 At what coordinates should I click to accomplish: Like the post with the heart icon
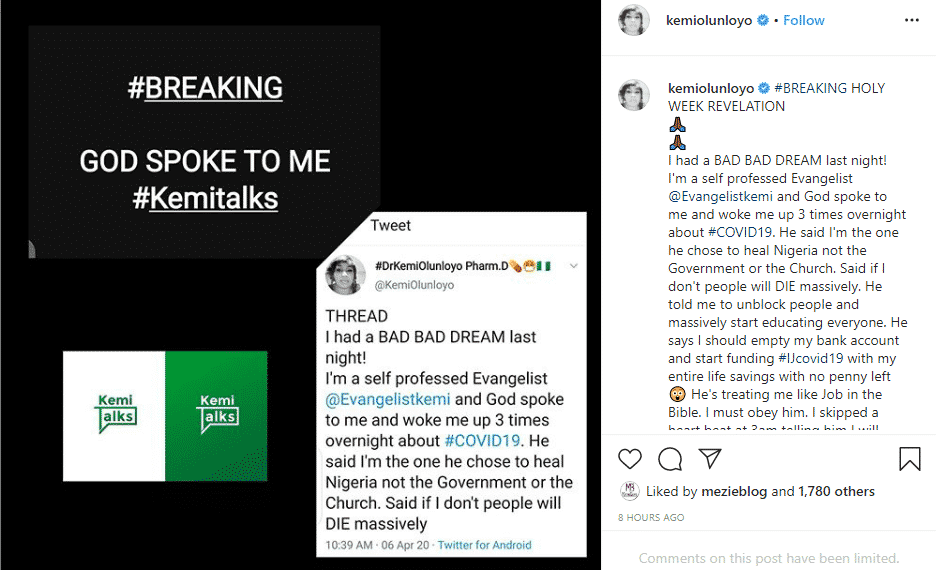point(630,459)
